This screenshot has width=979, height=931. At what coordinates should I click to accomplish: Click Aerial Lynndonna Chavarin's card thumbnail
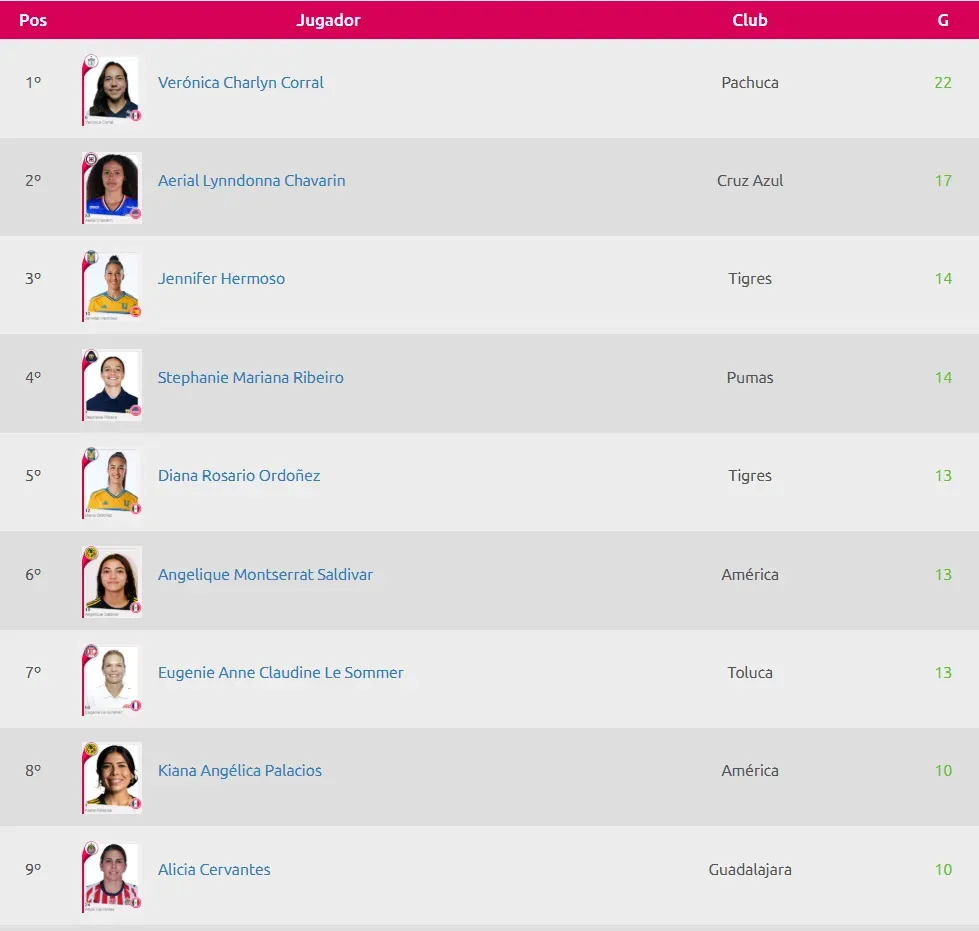112,187
